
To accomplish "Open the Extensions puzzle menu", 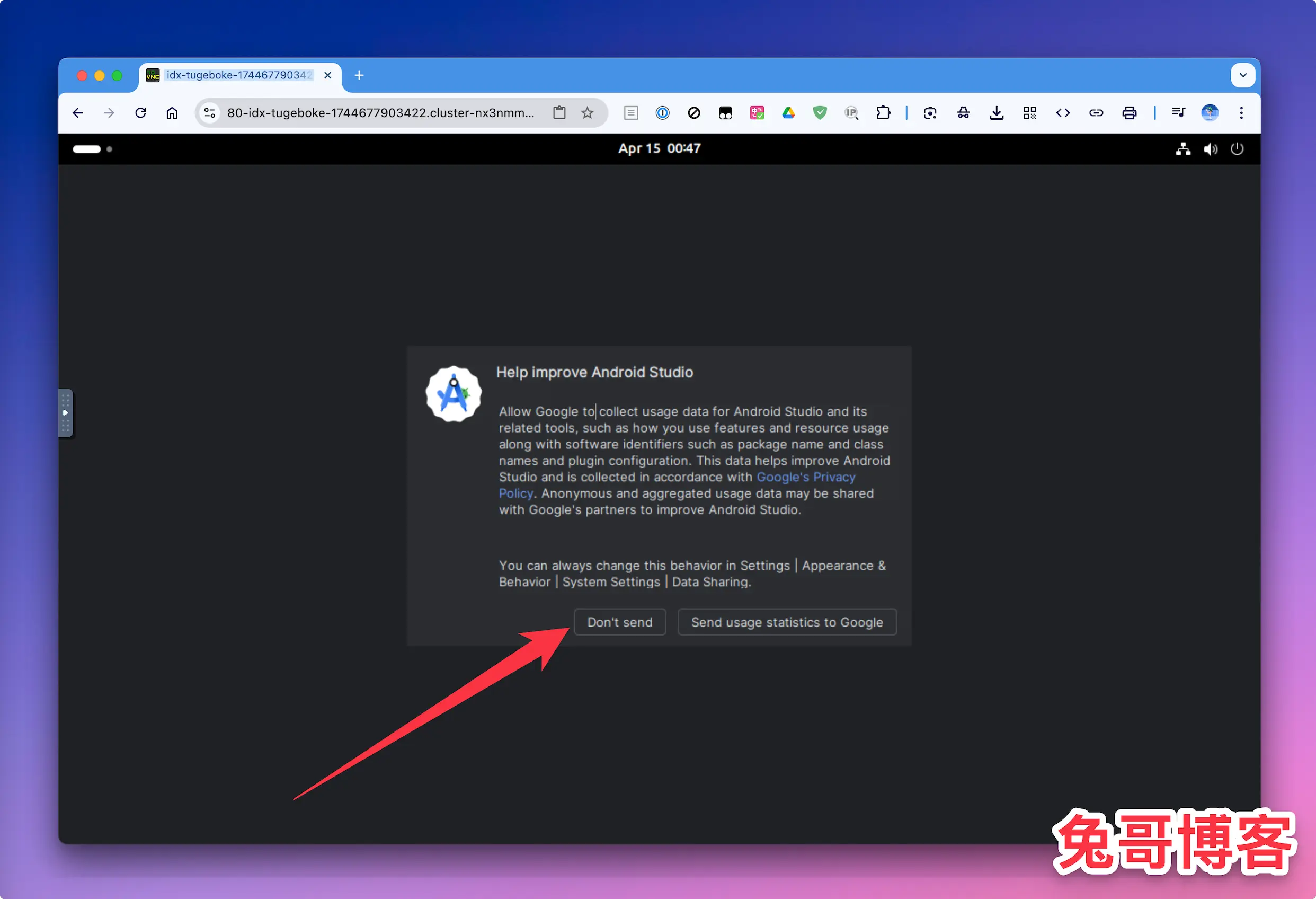I will click(883, 113).
